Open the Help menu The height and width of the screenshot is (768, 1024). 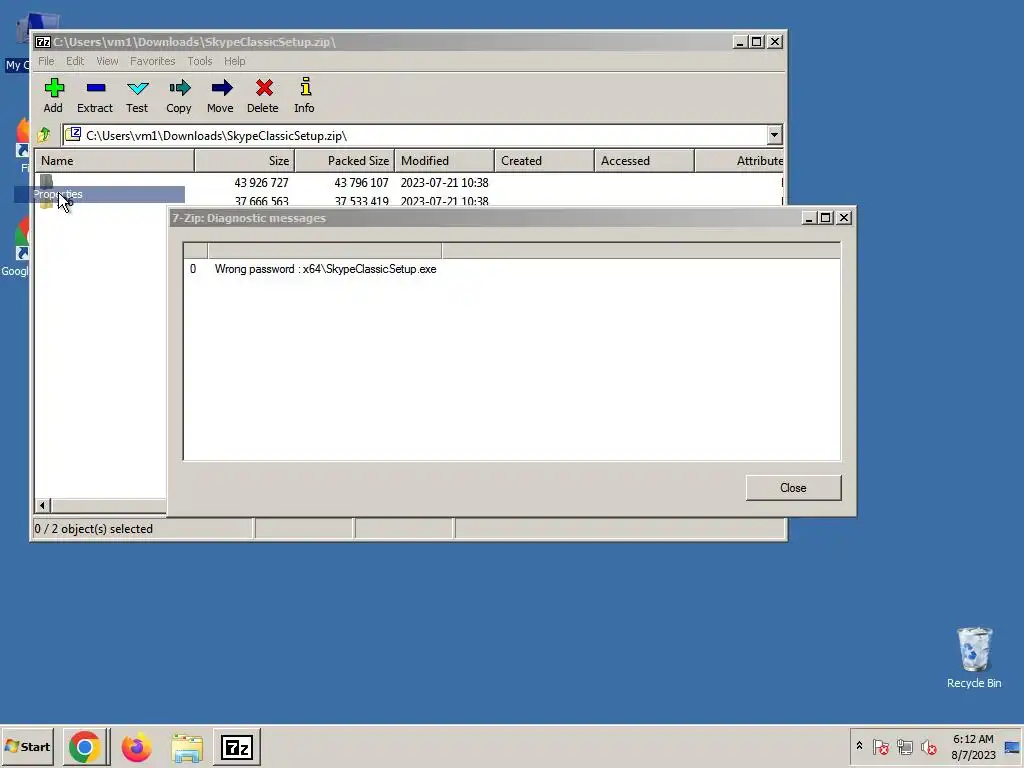pos(234,61)
